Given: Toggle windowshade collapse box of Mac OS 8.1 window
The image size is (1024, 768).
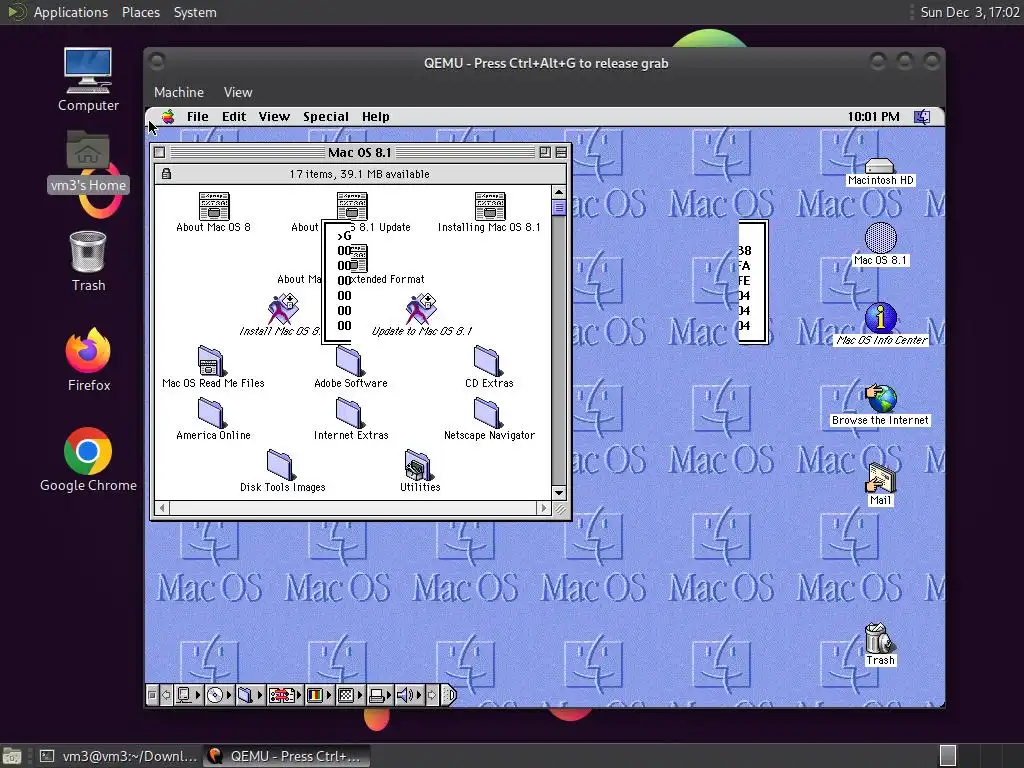Looking at the screenshot, I should [561, 152].
